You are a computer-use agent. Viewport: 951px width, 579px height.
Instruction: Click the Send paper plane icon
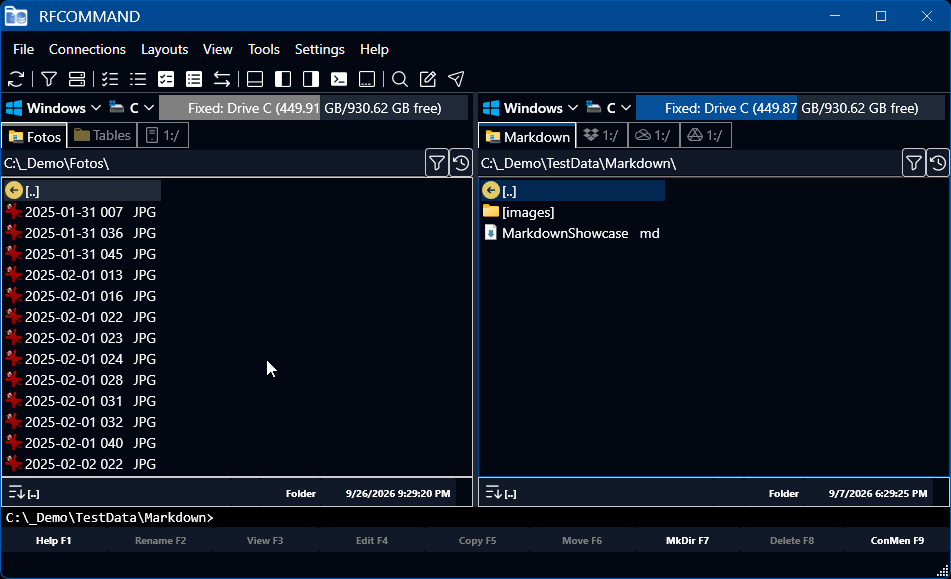(x=456, y=79)
